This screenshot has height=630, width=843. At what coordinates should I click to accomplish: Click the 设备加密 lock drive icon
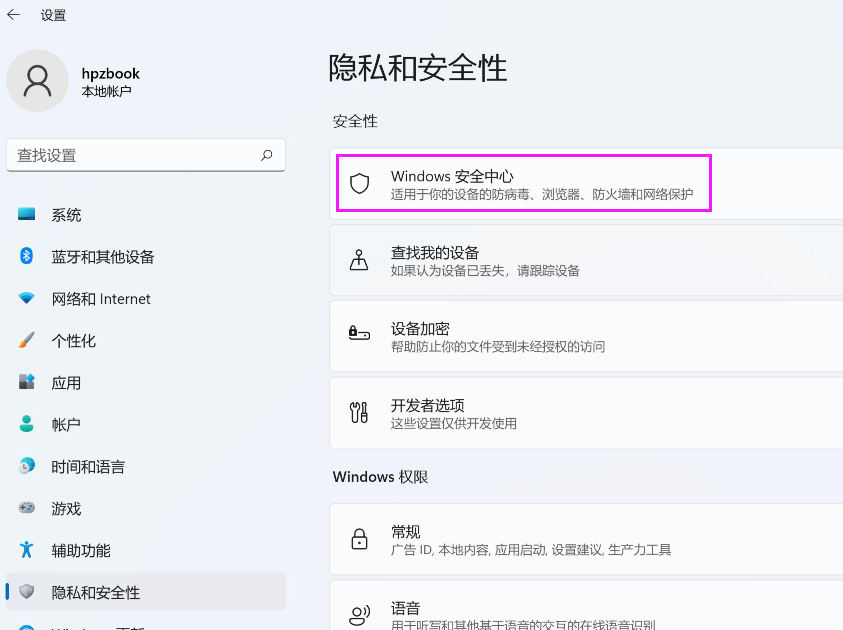point(359,333)
